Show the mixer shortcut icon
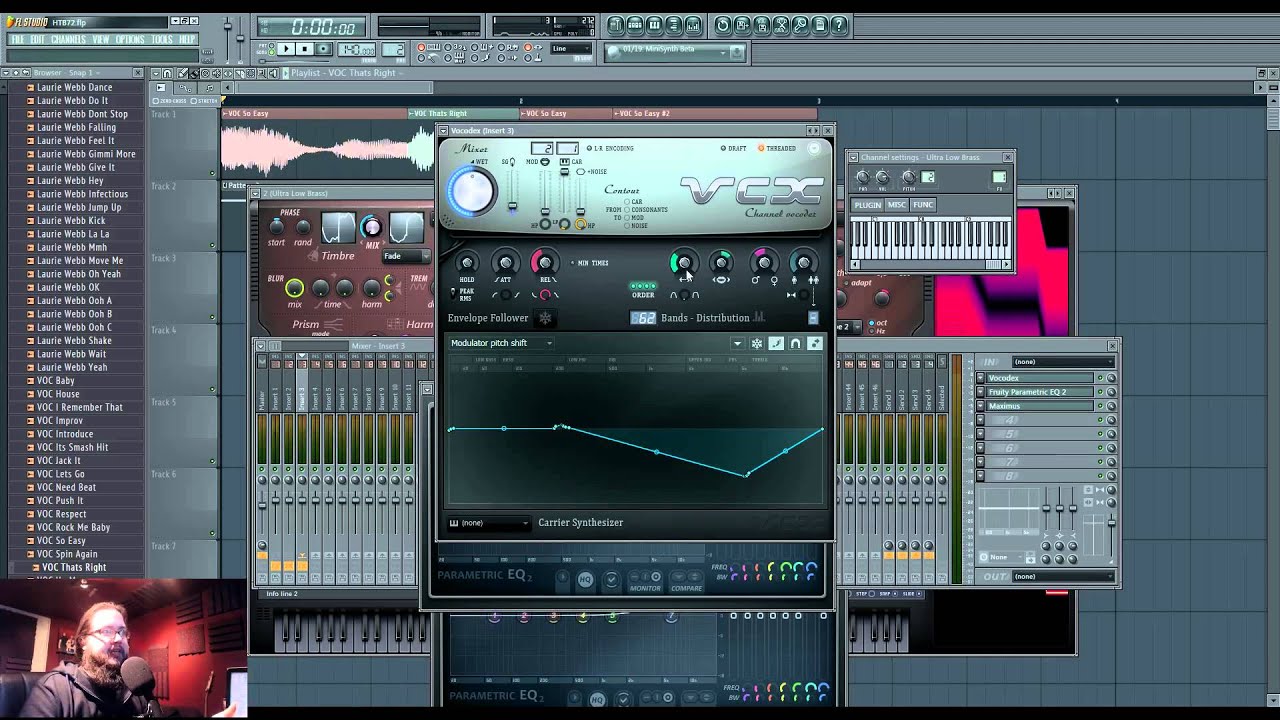 (x=693, y=25)
